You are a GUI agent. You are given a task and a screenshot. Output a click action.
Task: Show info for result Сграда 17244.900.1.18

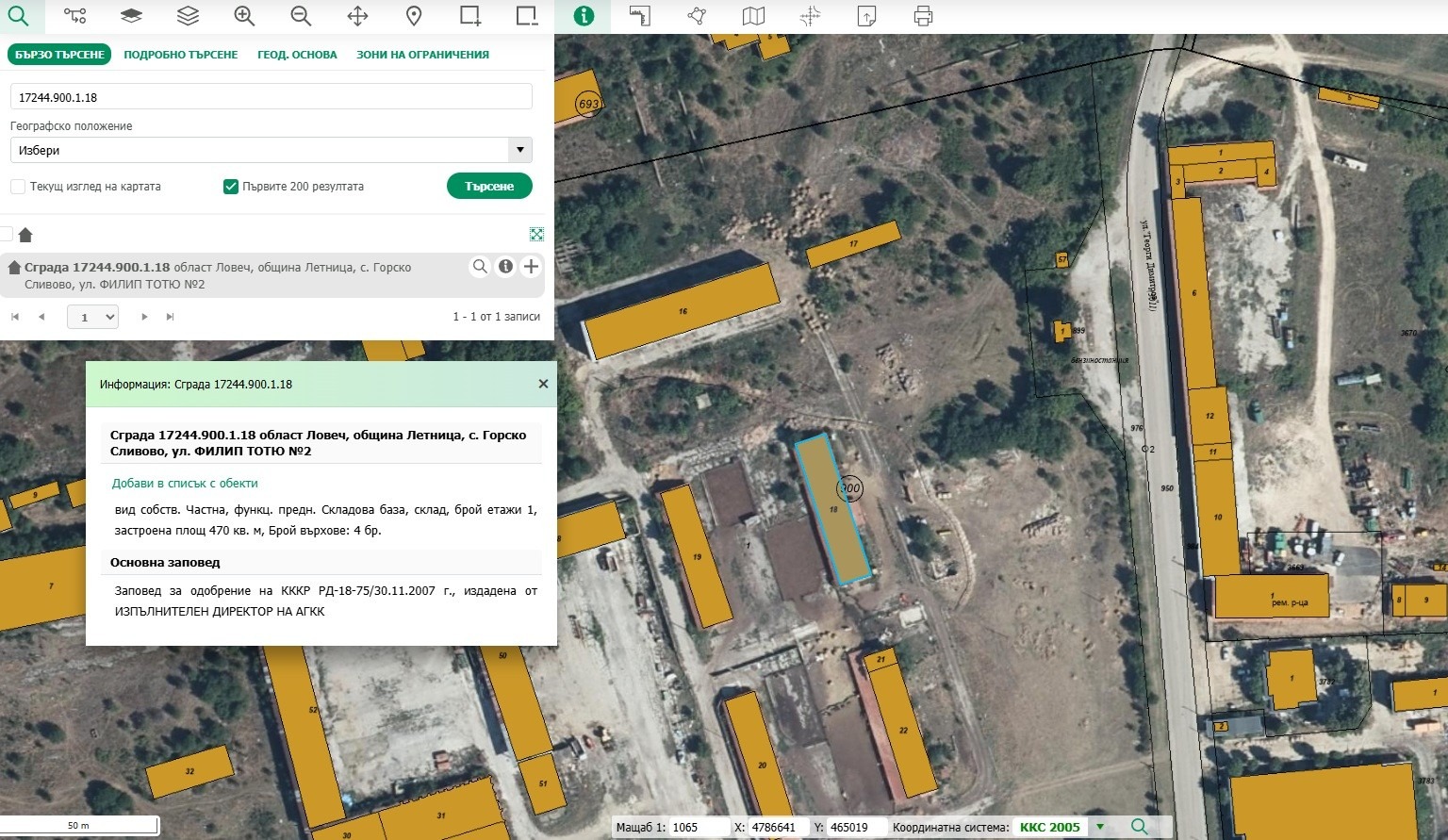505,267
